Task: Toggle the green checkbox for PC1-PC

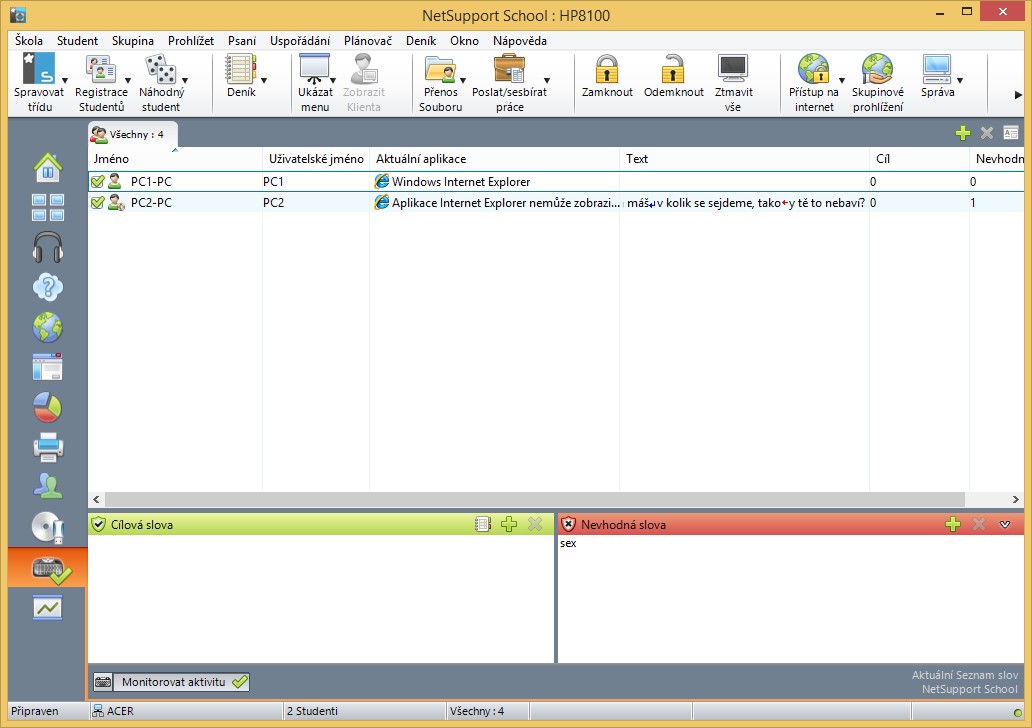Action: [x=97, y=182]
